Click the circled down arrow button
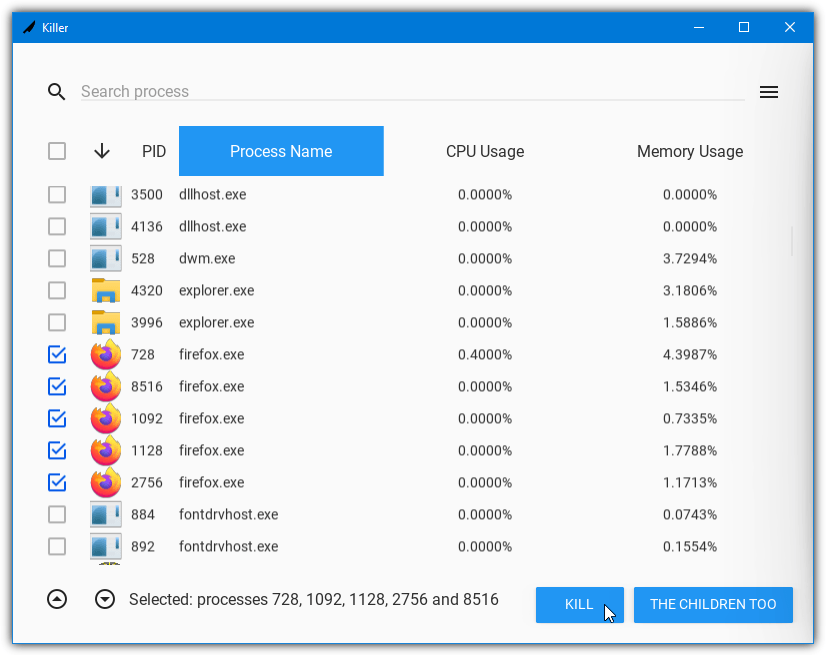Viewport: 826px width, 655px height. 105,599
